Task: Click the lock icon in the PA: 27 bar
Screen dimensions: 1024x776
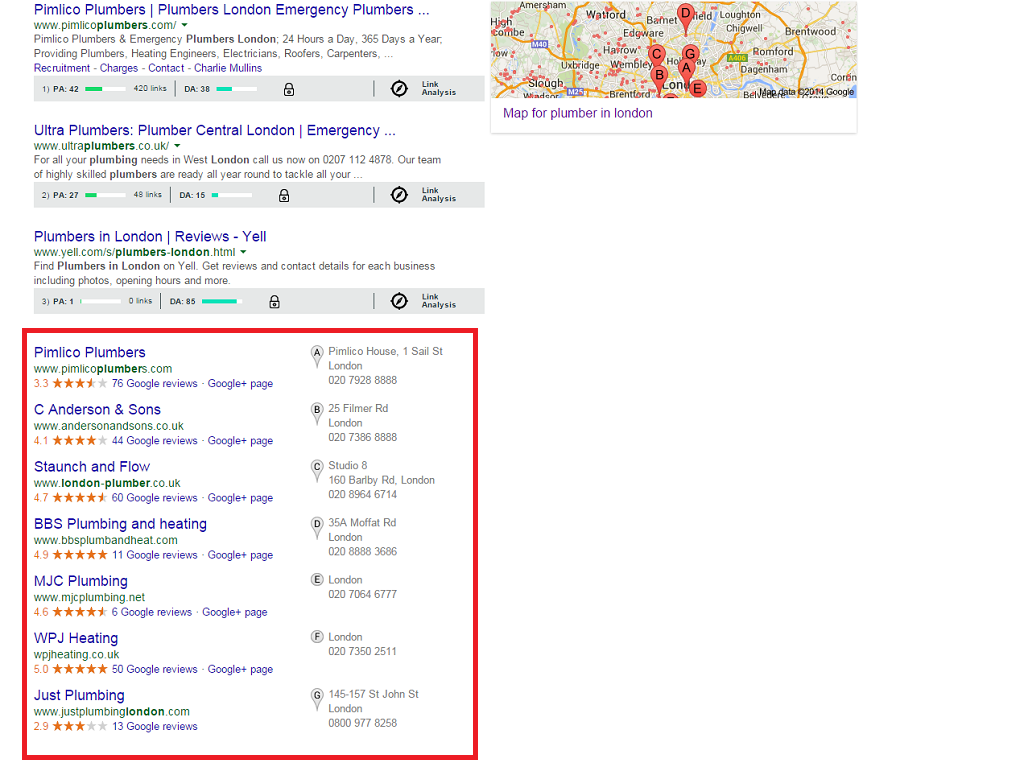Action: [284, 195]
